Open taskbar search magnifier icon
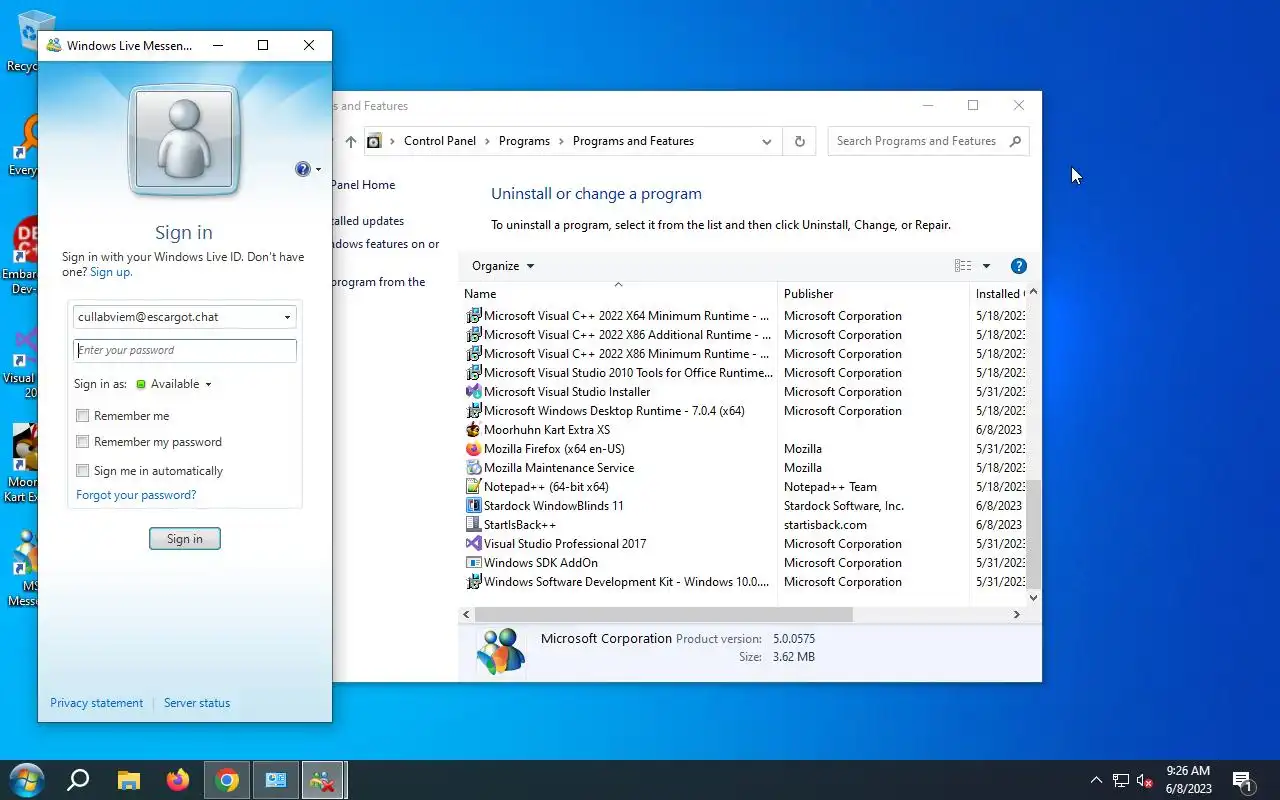 [x=78, y=780]
